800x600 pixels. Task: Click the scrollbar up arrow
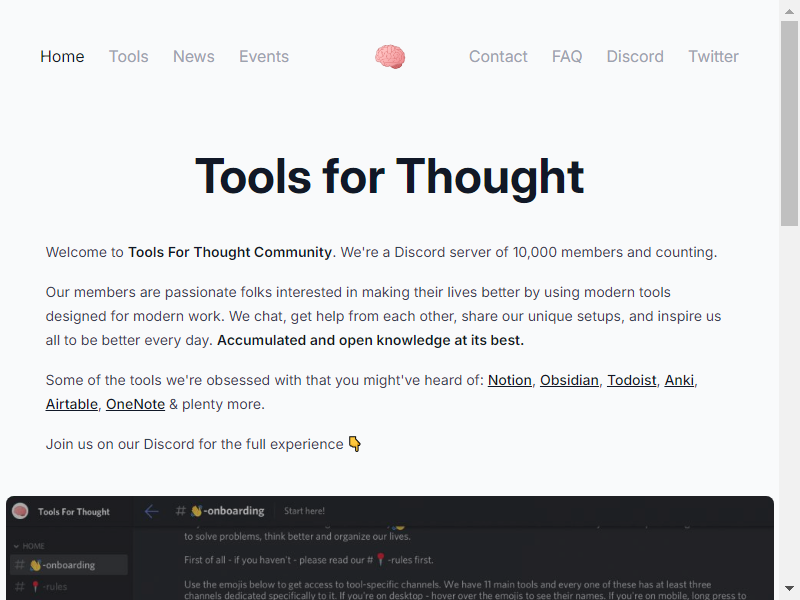pos(789,11)
